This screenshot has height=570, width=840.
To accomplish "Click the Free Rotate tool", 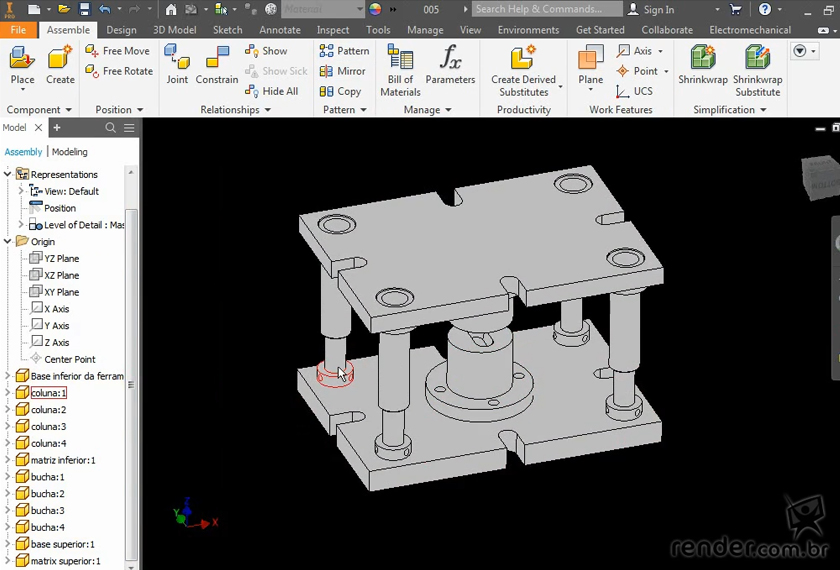I will click(119, 71).
